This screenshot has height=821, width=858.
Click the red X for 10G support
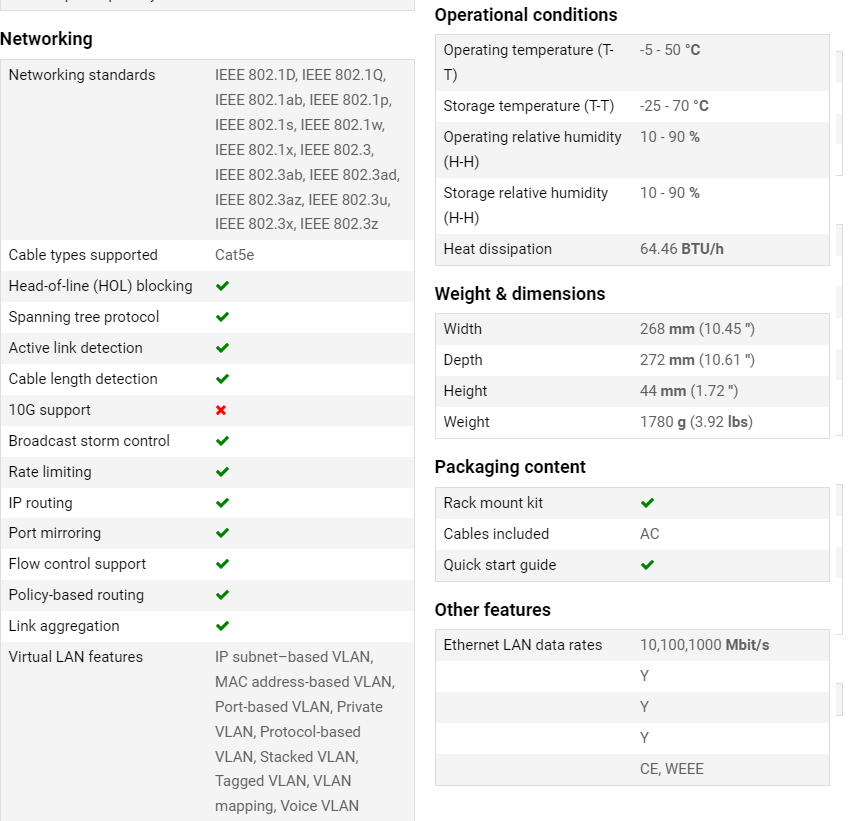(221, 410)
